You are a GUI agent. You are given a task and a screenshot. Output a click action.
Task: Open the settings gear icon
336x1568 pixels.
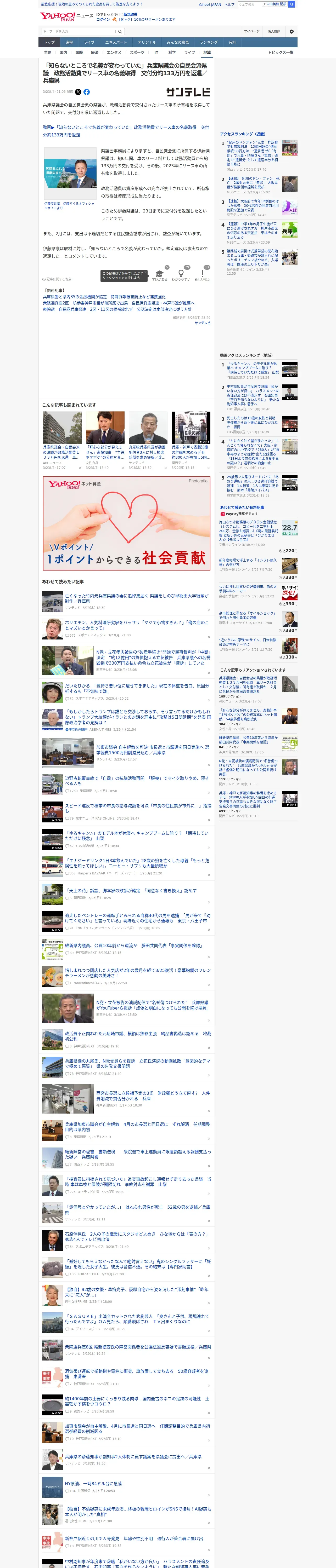(x=292, y=32)
